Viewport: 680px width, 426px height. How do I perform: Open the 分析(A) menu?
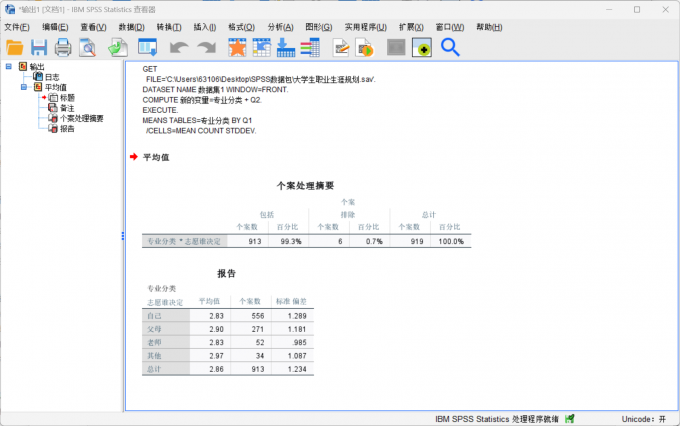point(281,26)
